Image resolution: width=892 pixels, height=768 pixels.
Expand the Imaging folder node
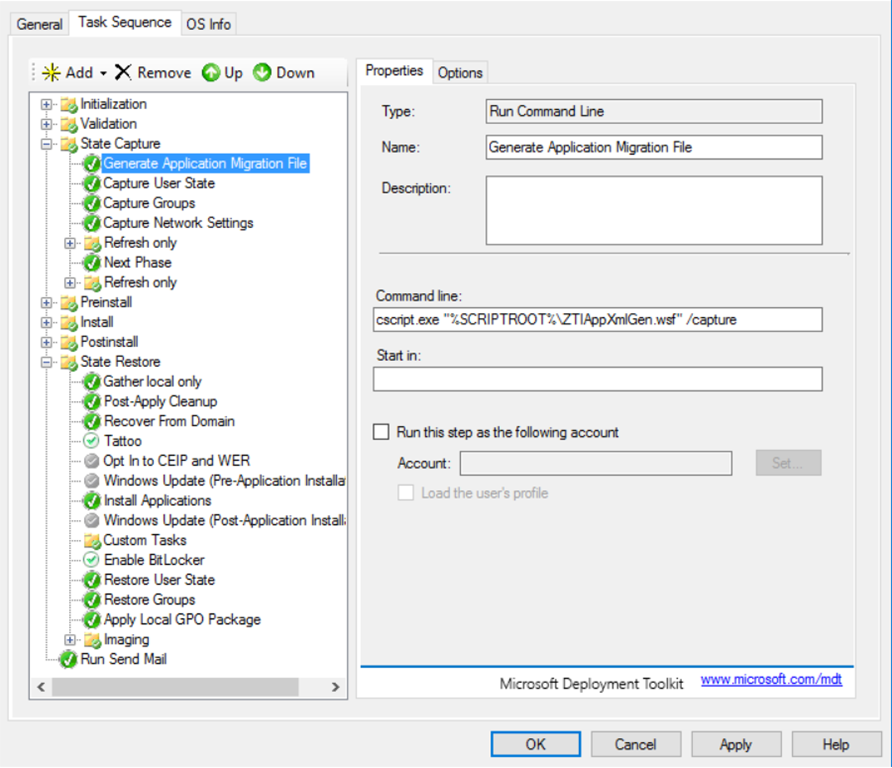point(70,639)
